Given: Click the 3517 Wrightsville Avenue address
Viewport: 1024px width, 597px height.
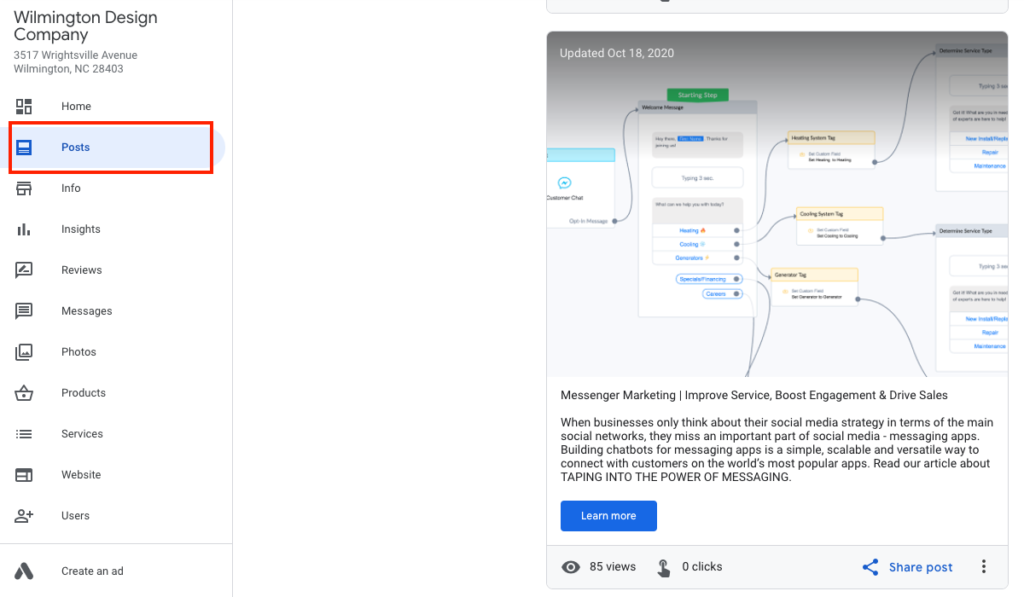Looking at the screenshot, I should coord(76,62).
